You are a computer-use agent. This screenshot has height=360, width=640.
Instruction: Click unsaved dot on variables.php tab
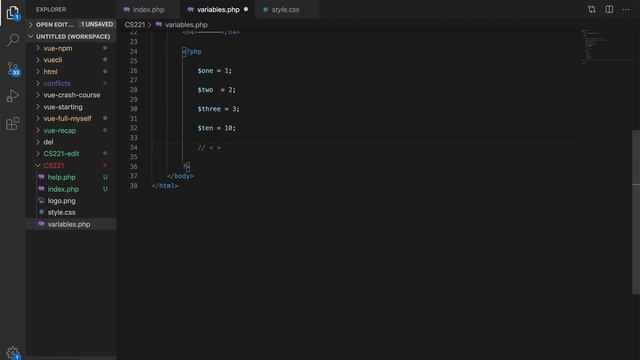click(246, 9)
